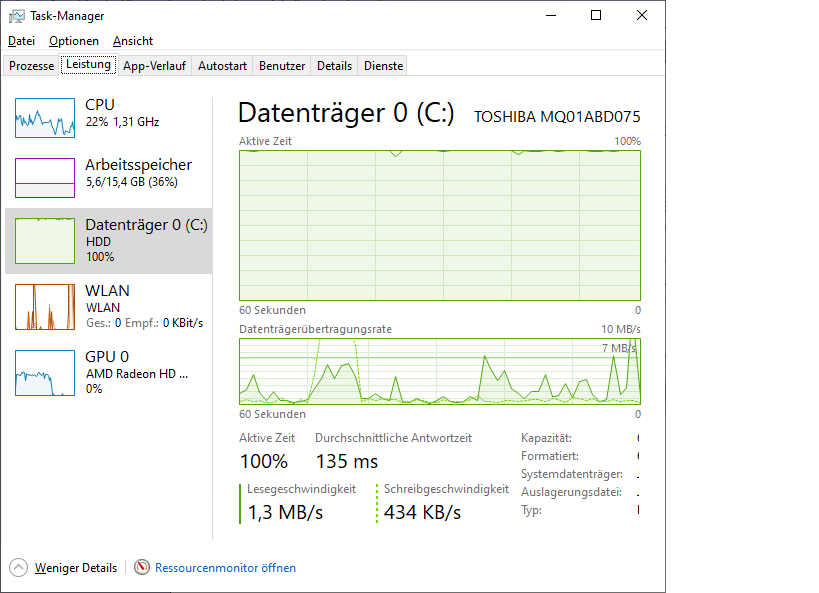Click the Datenträgerübertragungsrate transfer graph
The height and width of the screenshot is (593, 819).
pyautogui.click(x=440, y=371)
